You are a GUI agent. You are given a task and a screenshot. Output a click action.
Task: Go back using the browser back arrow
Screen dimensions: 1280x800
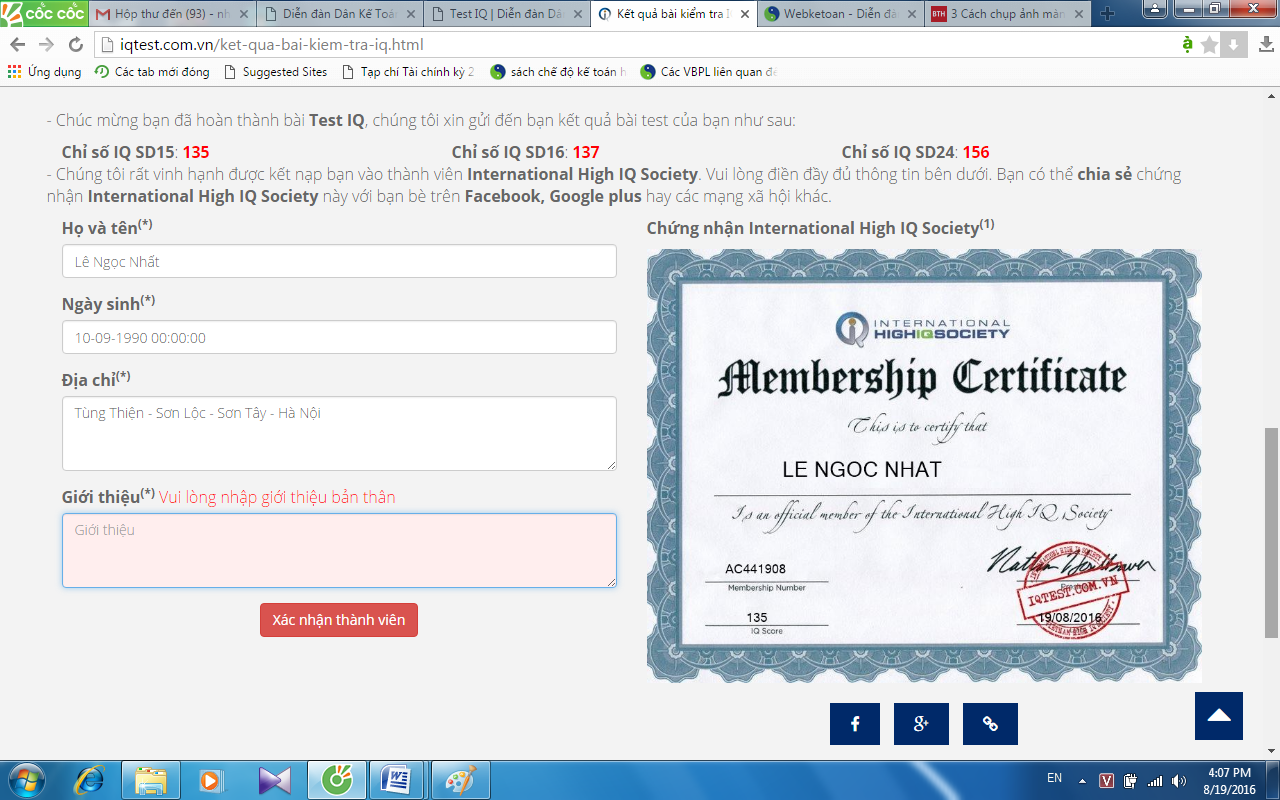point(18,45)
